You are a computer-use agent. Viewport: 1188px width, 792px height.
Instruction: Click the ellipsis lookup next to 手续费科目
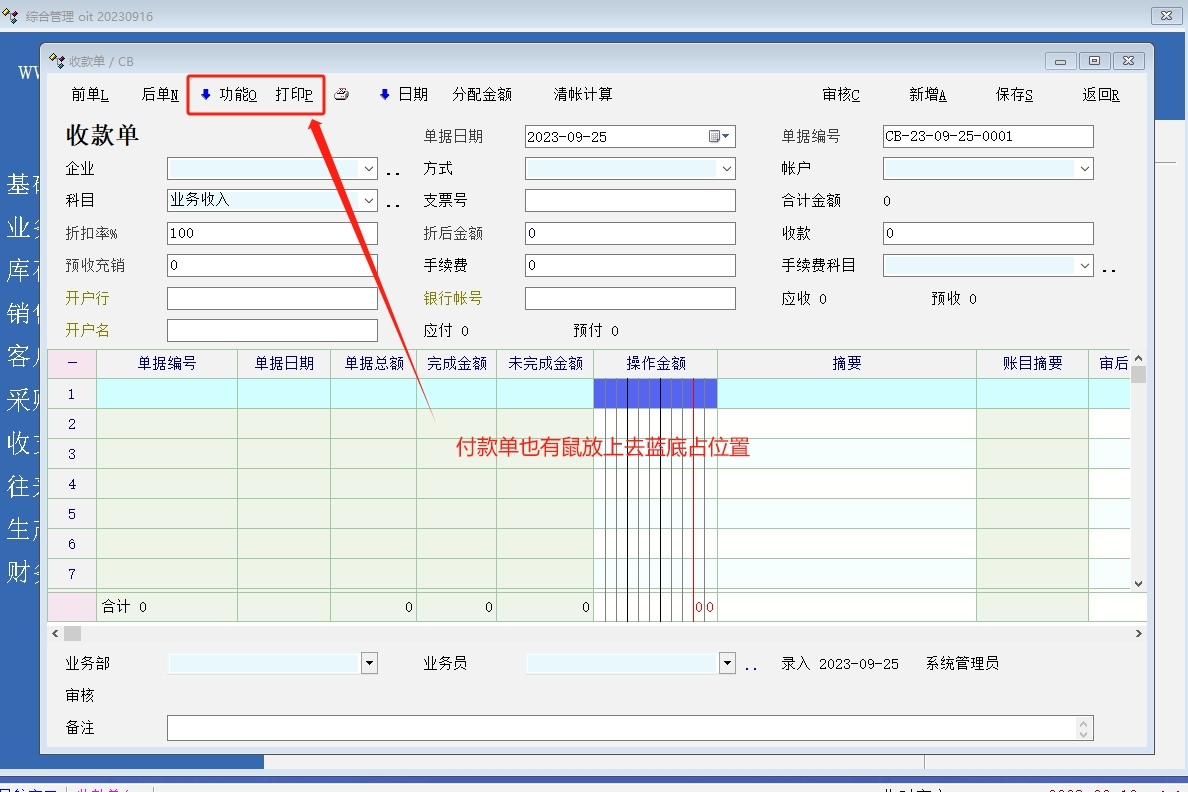click(x=1109, y=270)
